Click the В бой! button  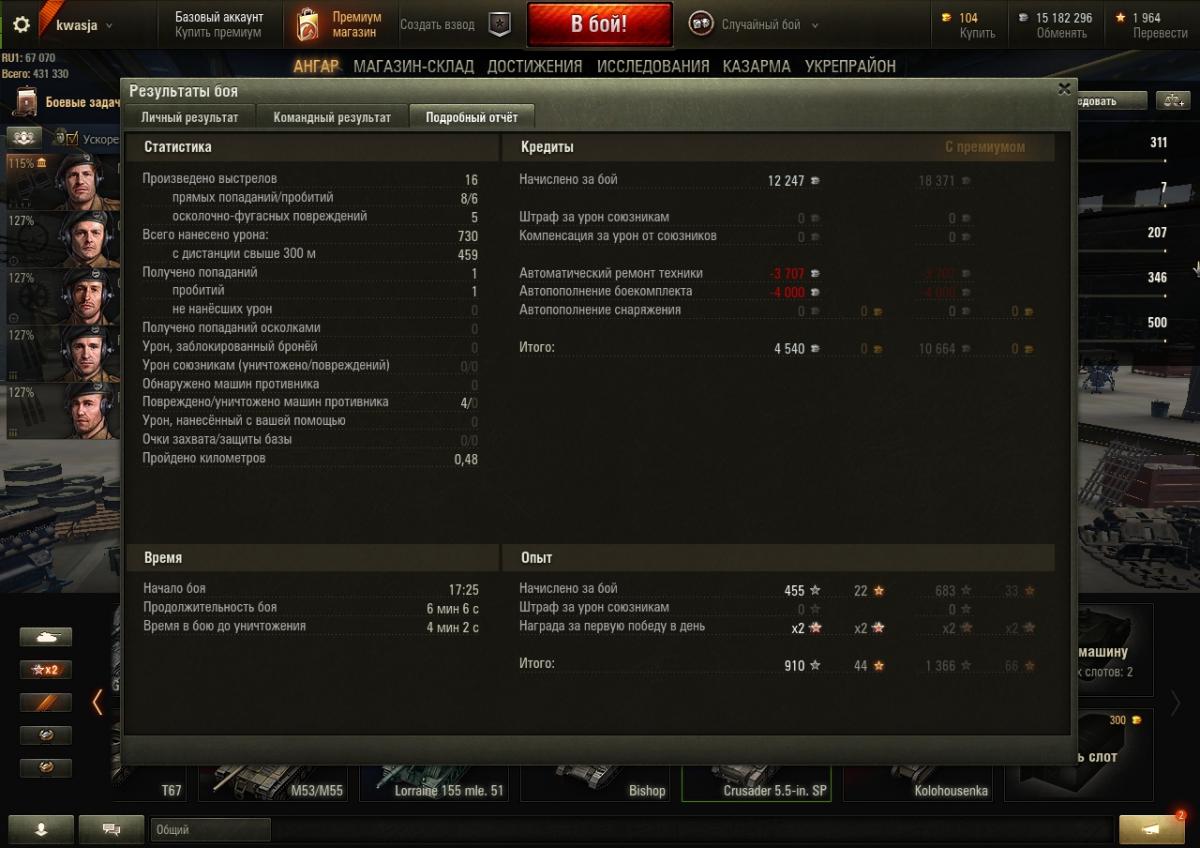click(599, 25)
